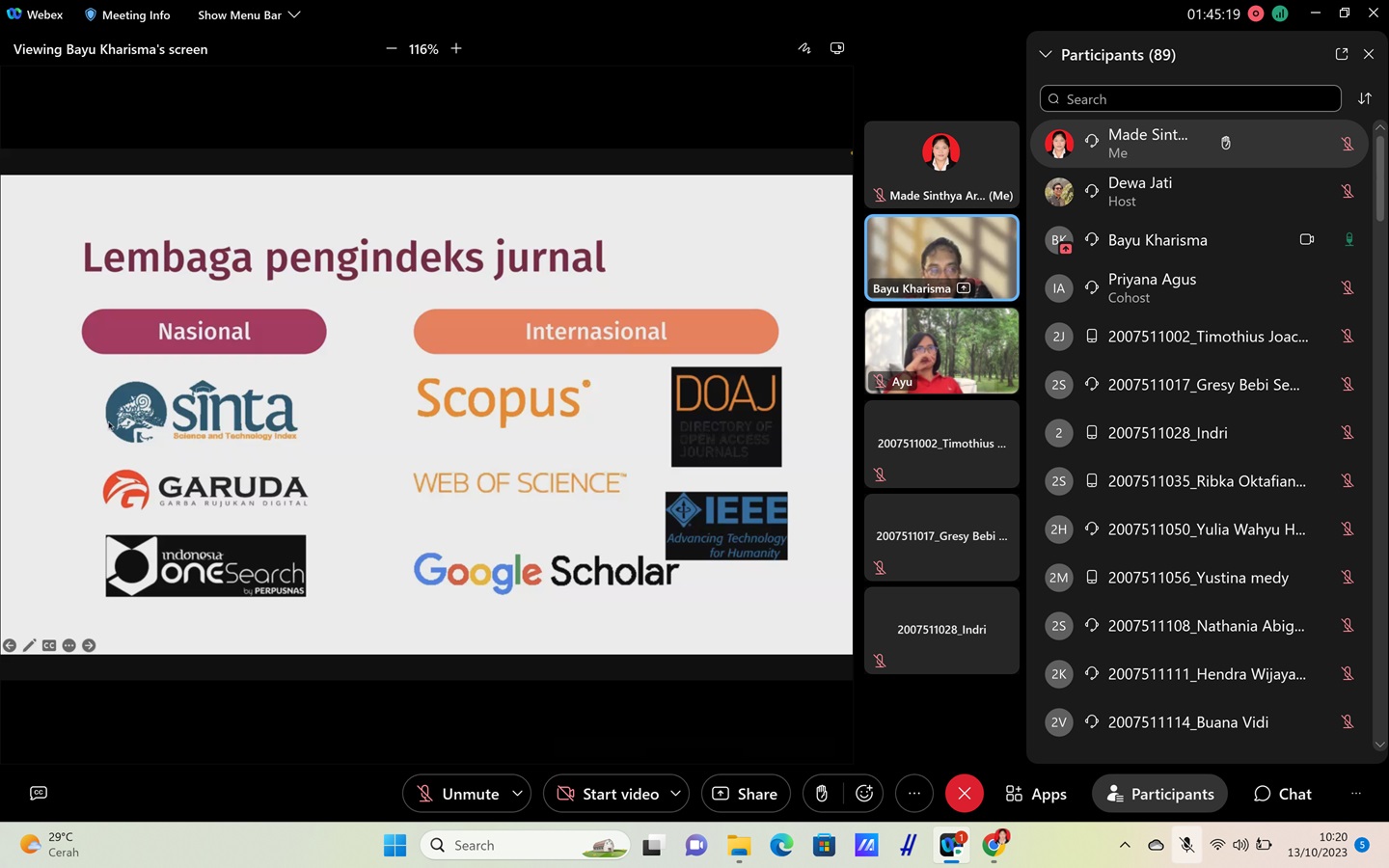
Task: Sort the participants list
Action: (1365, 98)
